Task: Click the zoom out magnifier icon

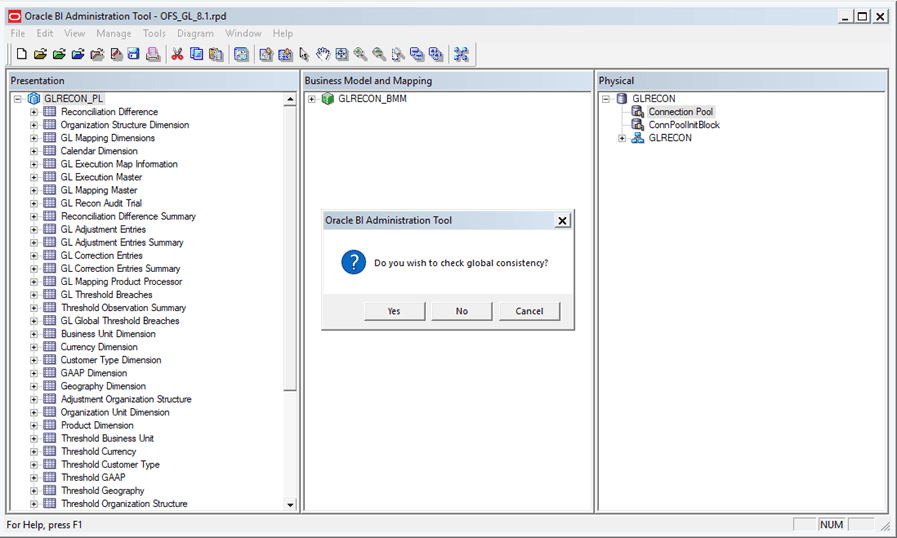Action: pos(379,54)
